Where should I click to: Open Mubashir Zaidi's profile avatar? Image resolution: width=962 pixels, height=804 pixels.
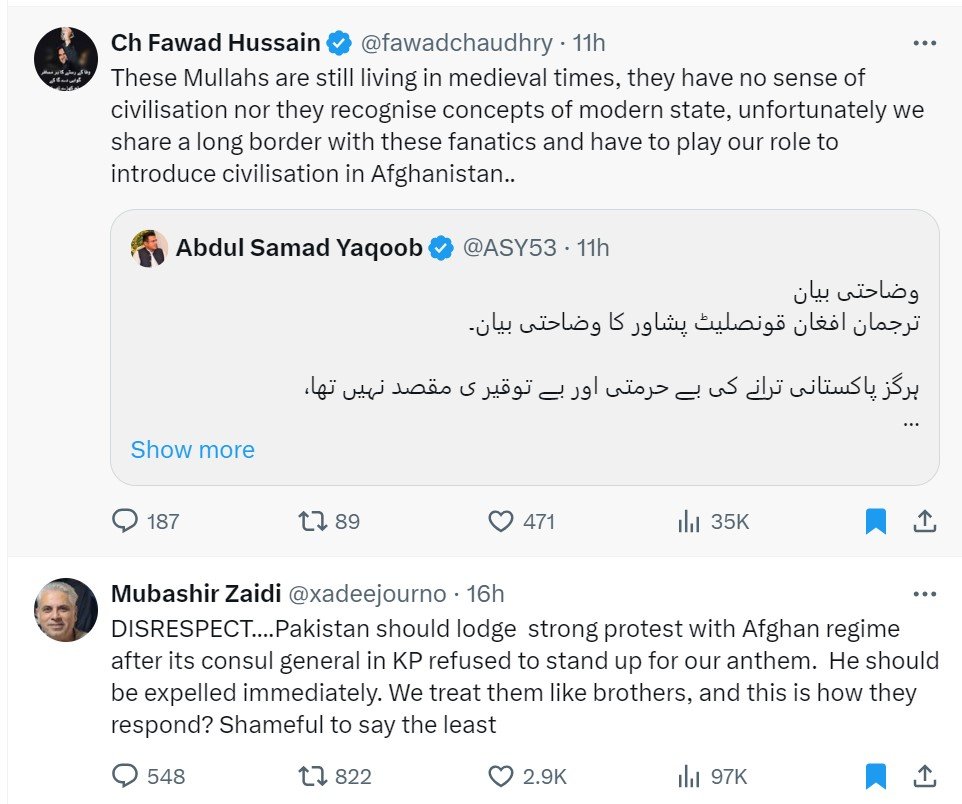coord(66,610)
